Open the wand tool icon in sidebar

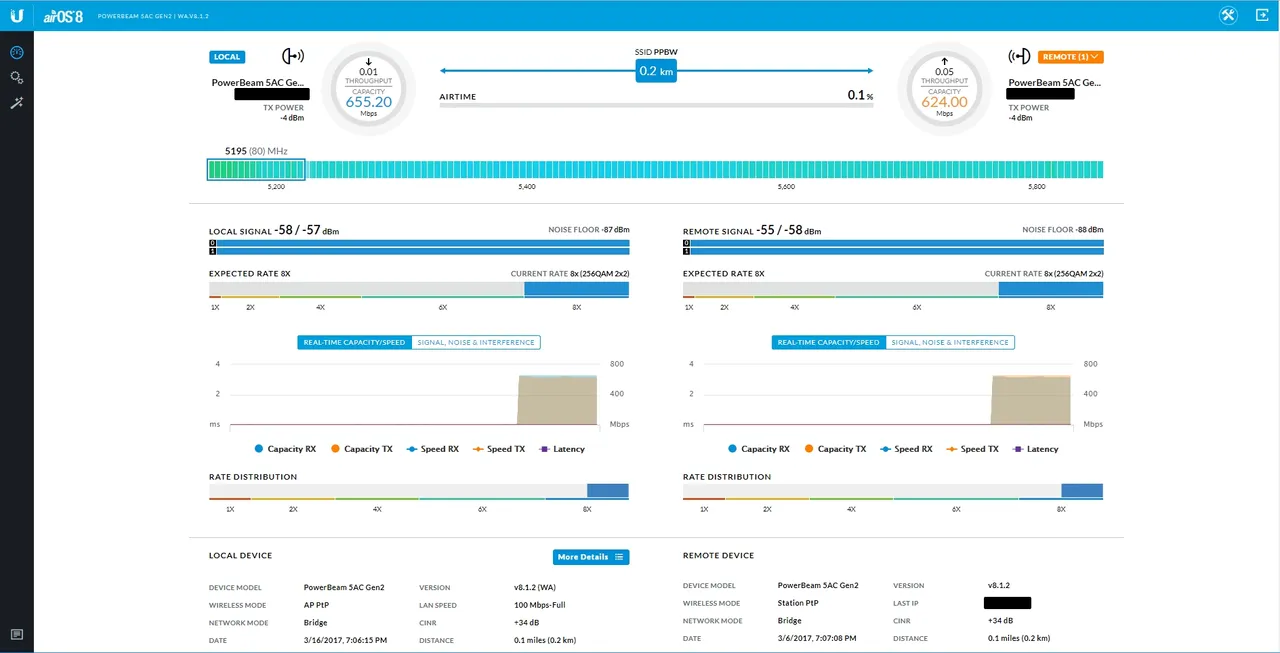pos(17,103)
